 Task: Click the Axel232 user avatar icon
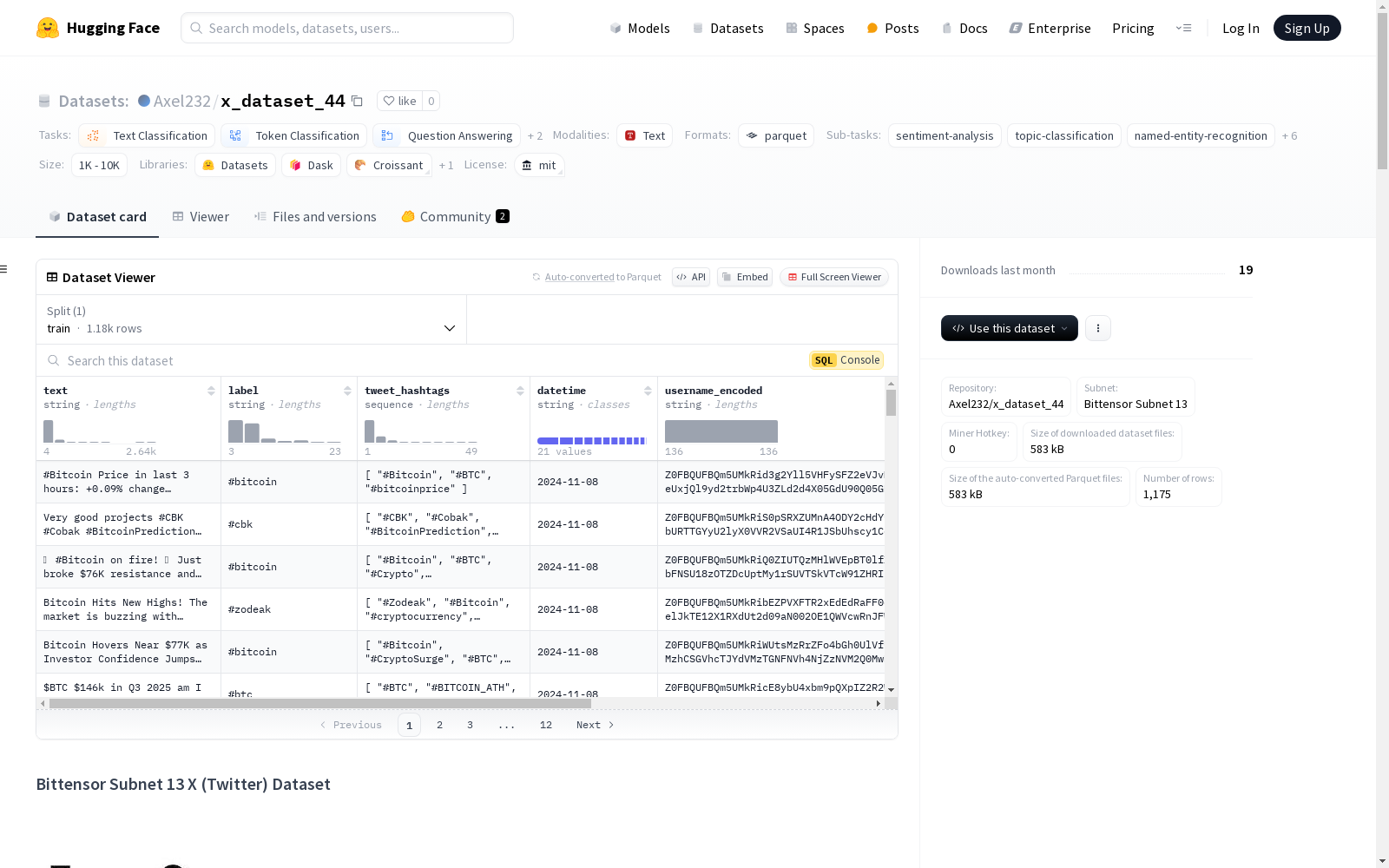(144, 101)
